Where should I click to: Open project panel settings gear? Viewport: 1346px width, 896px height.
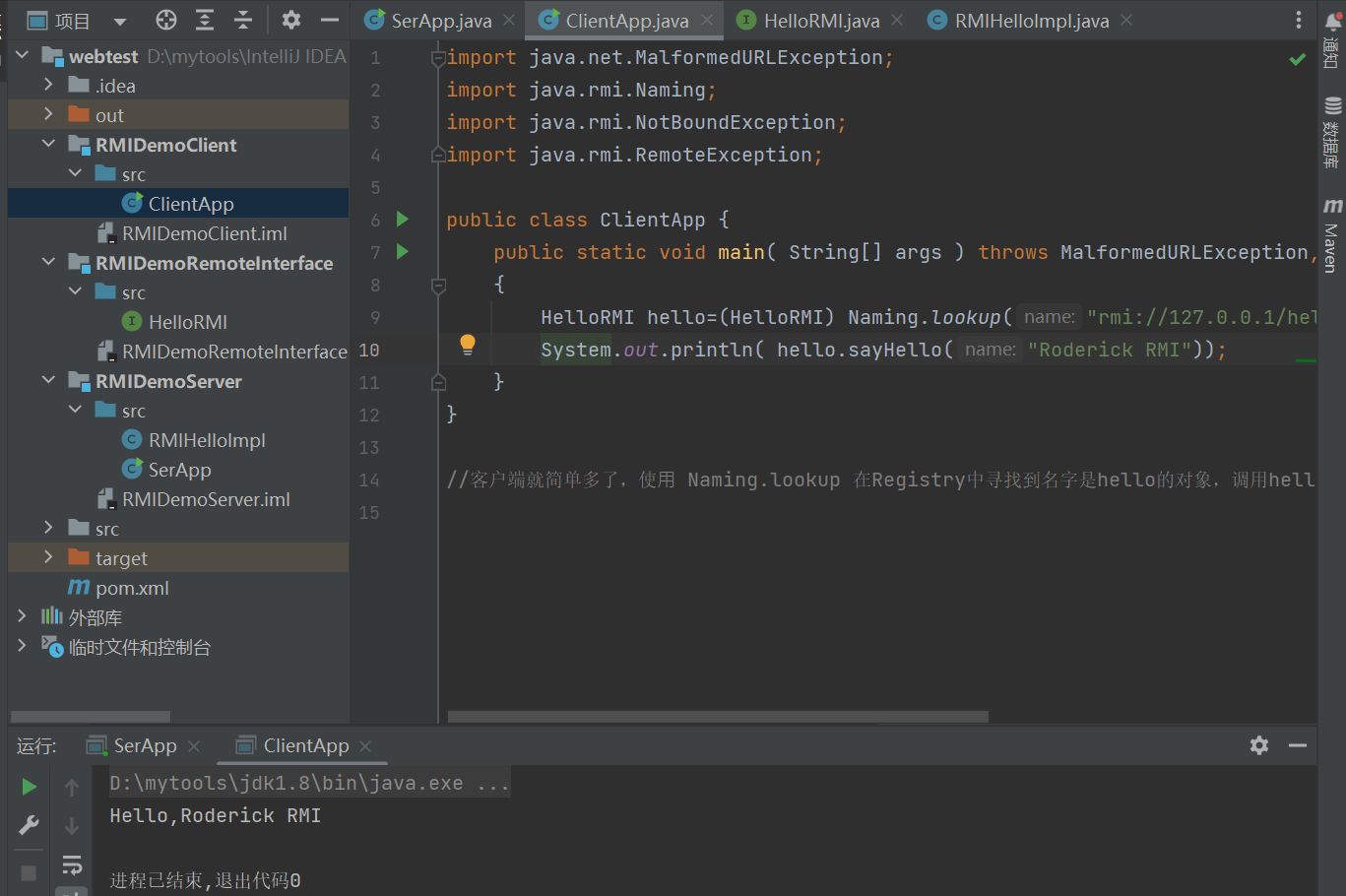[291, 20]
